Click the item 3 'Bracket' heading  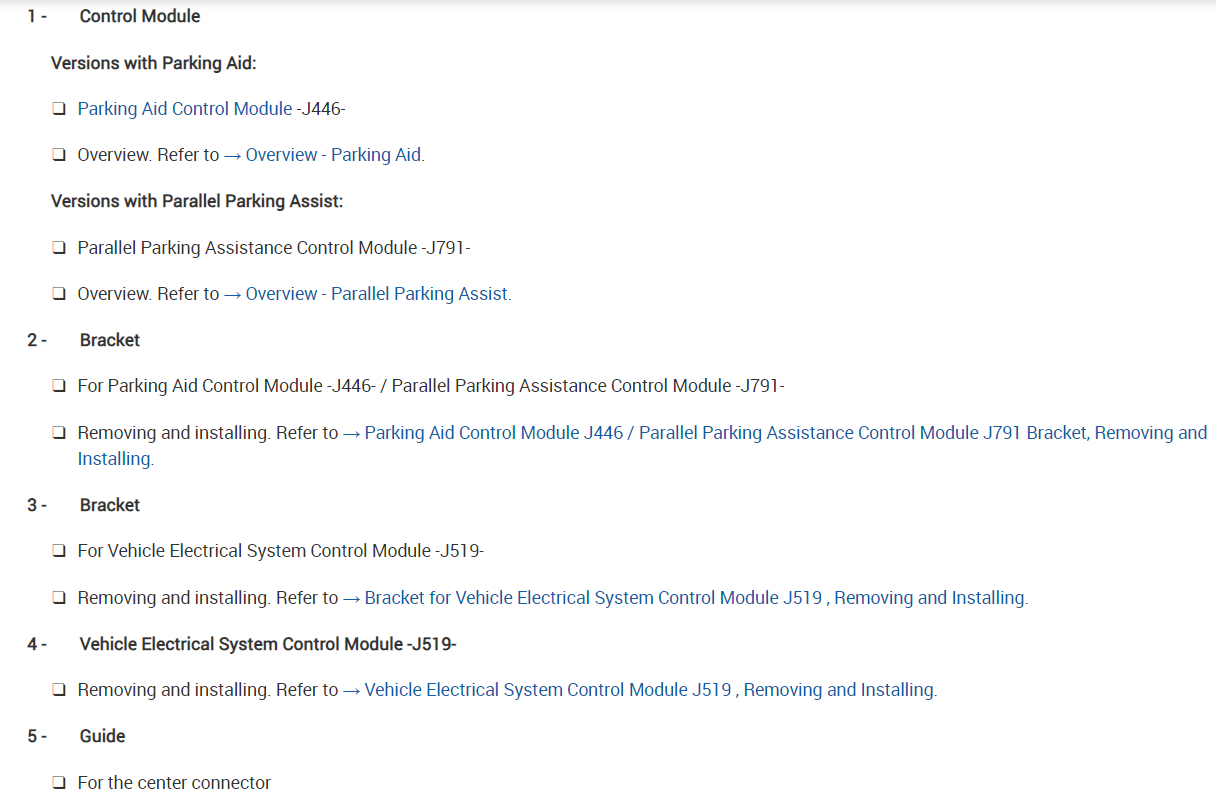click(x=109, y=505)
